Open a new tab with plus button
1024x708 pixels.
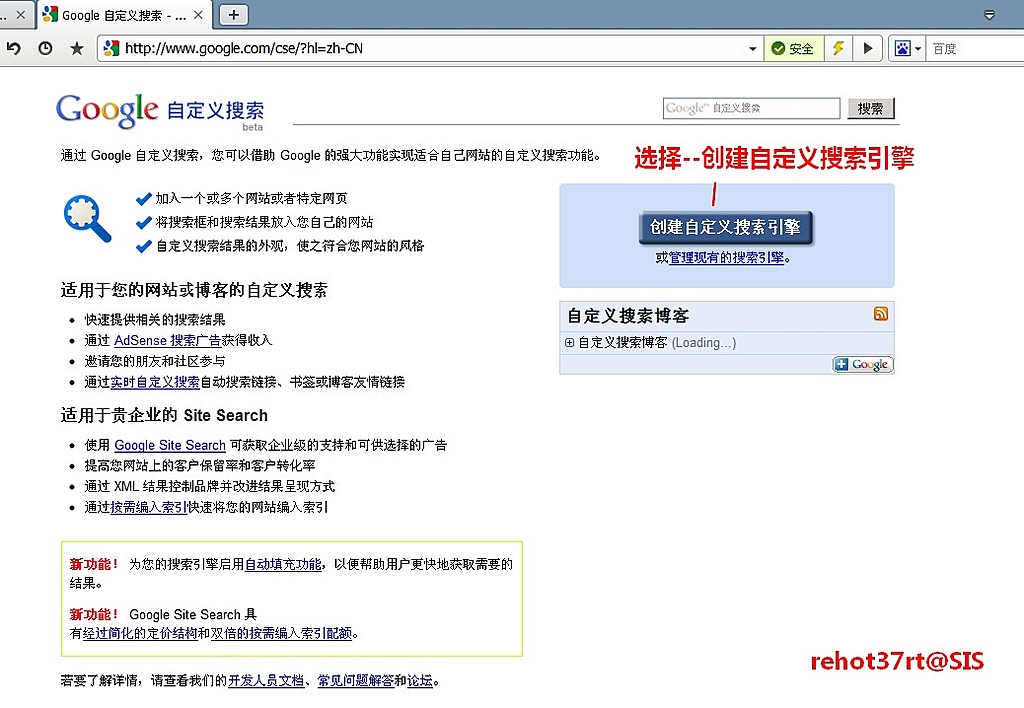(233, 14)
